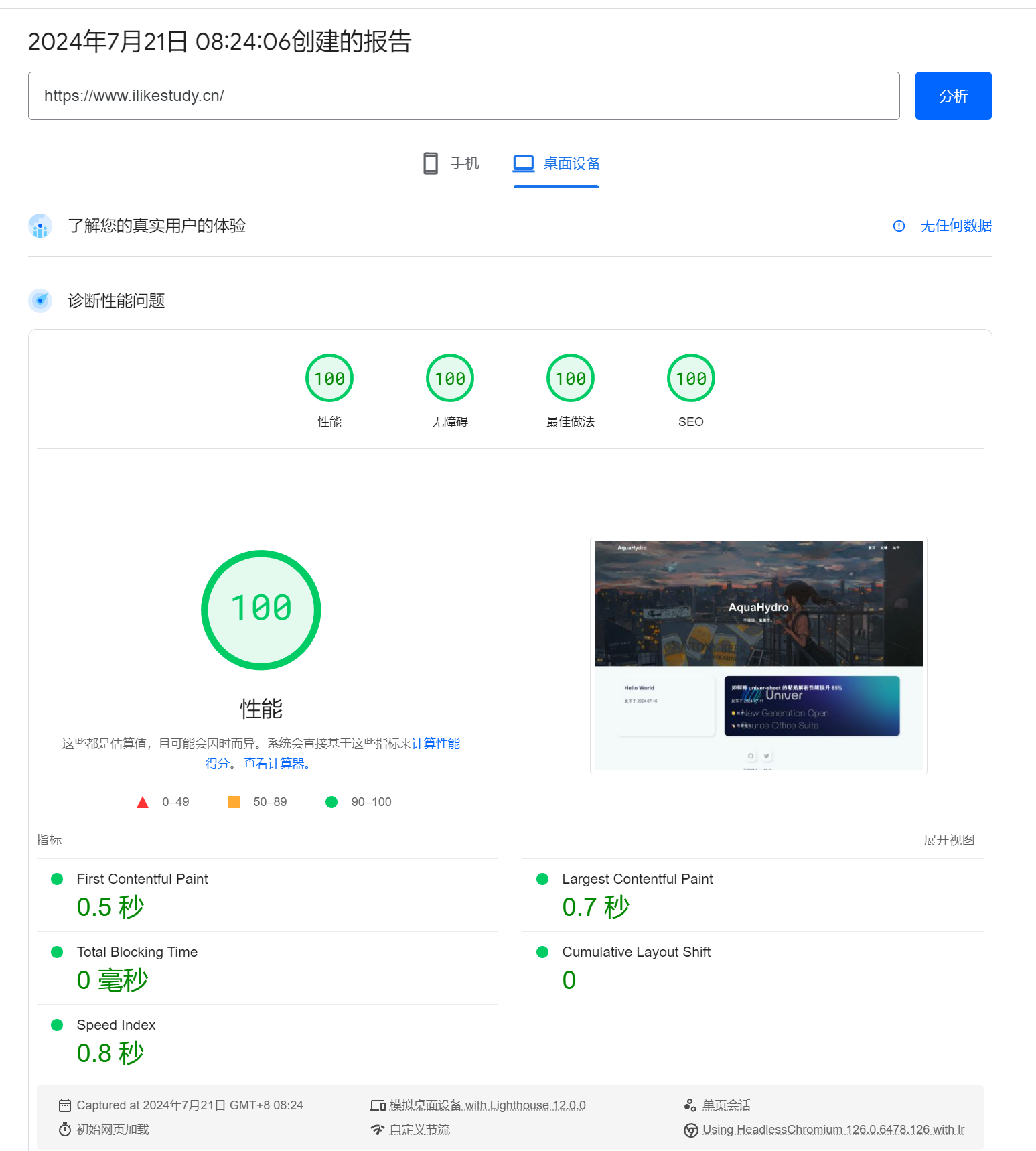Click the large 100 performance gauge
The height and width of the screenshot is (1151, 1036).
(x=261, y=610)
